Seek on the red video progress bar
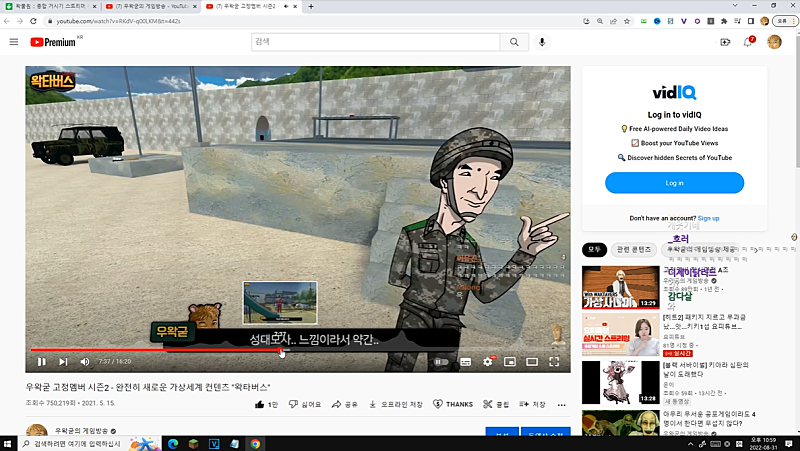The height and width of the screenshot is (451, 800). [296, 350]
